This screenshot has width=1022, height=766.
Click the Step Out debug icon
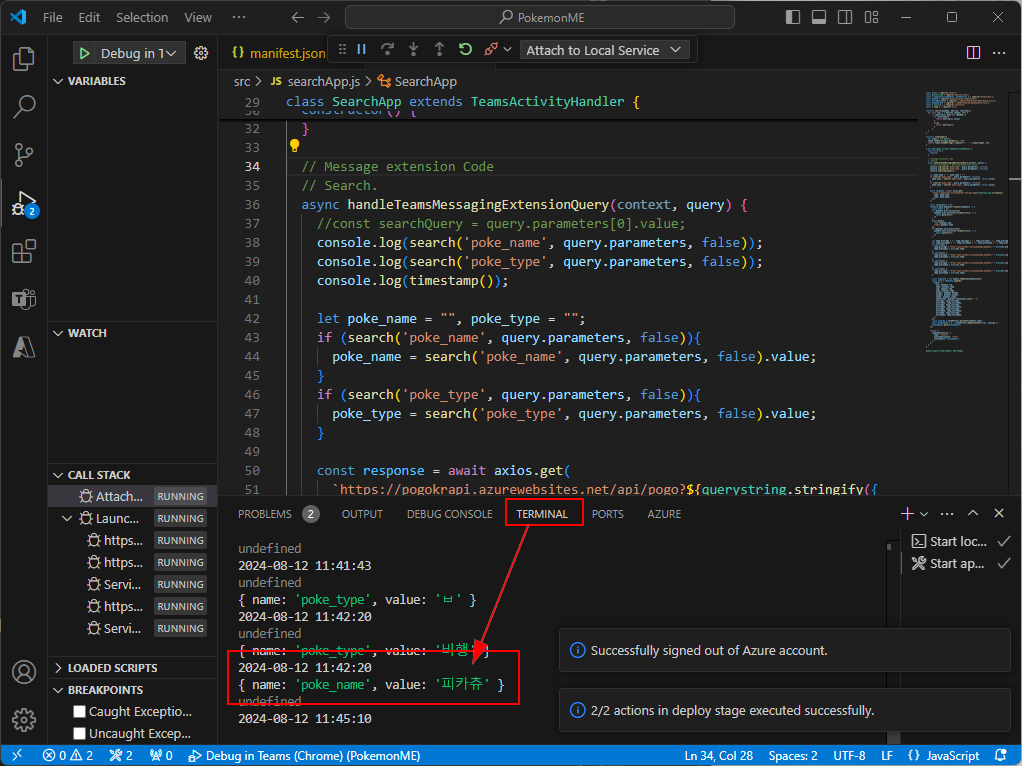[439, 50]
